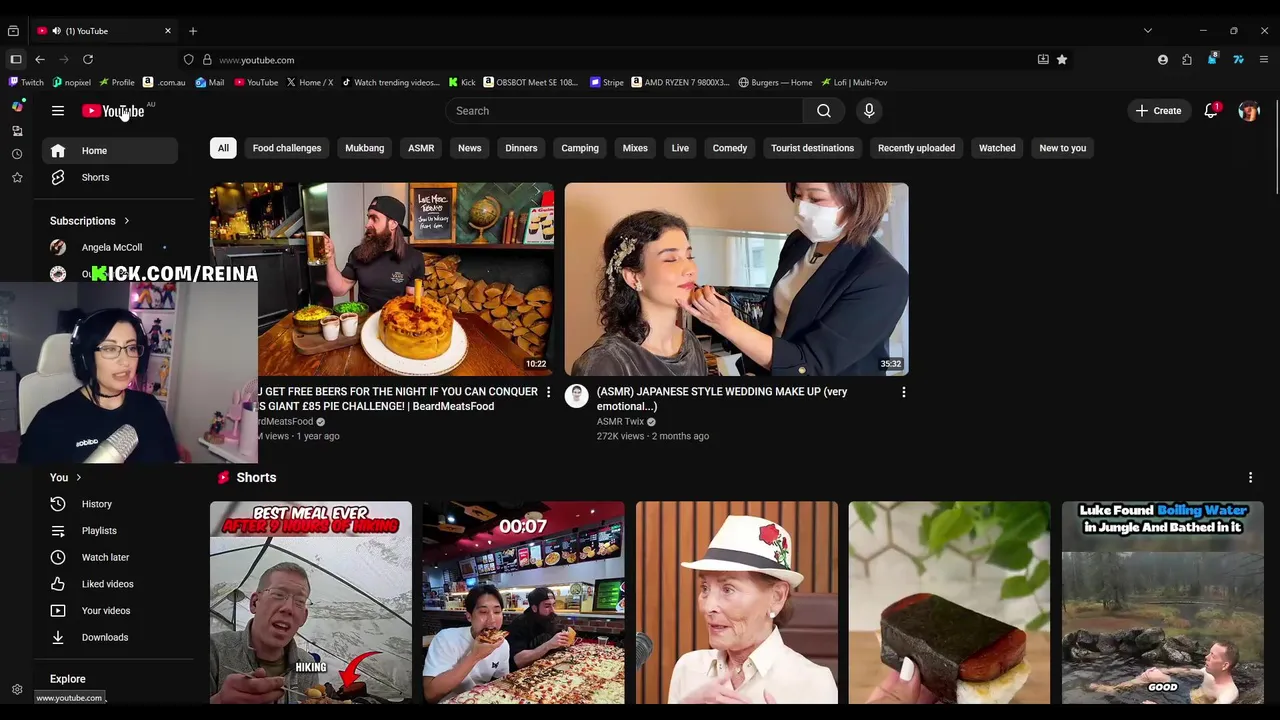This screenshot has width=1280, height=720.
Task: Open the notifications bell
Action: tap(1211, 111)
